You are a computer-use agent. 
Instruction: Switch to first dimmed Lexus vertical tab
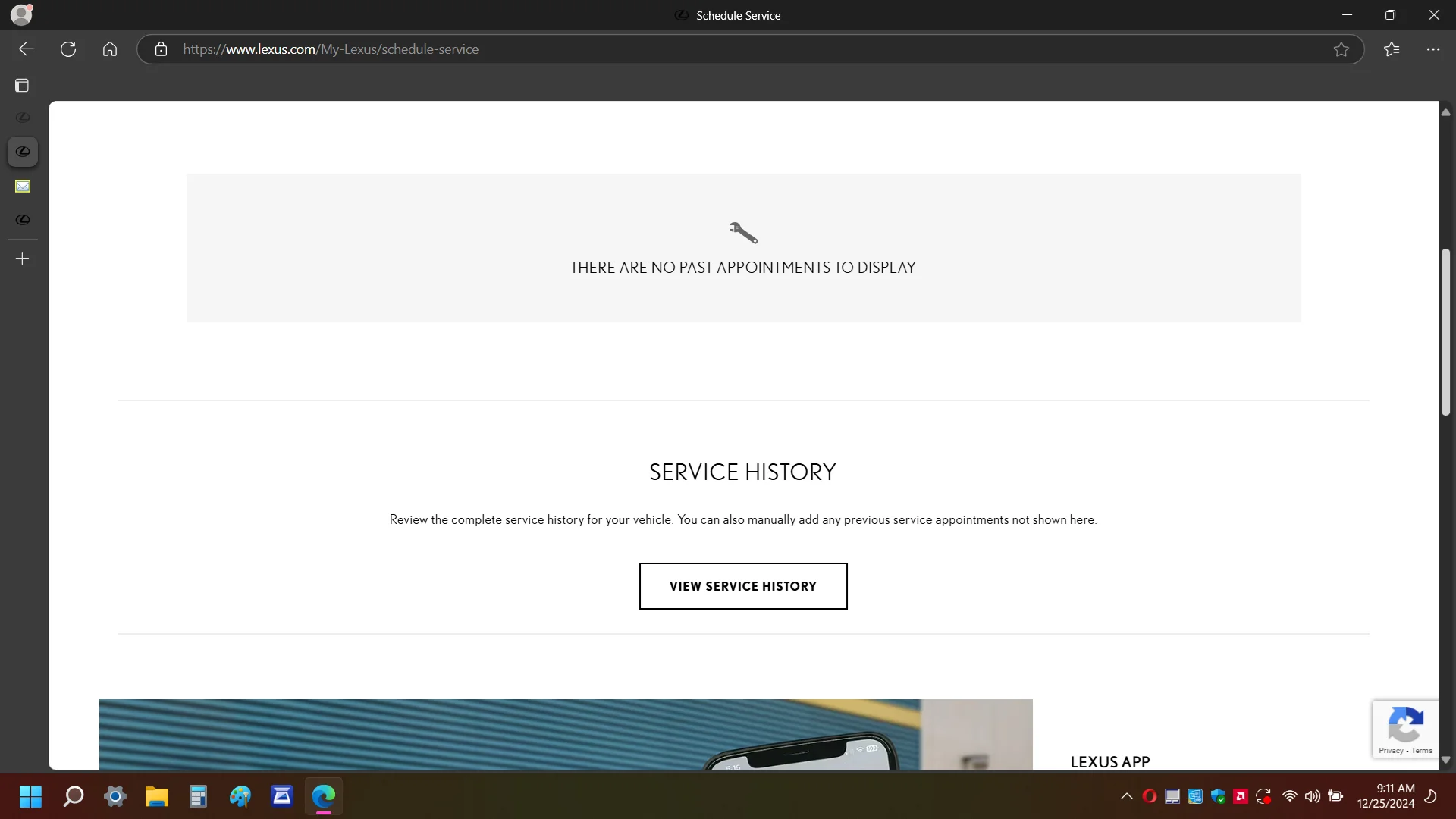[23, 118]
